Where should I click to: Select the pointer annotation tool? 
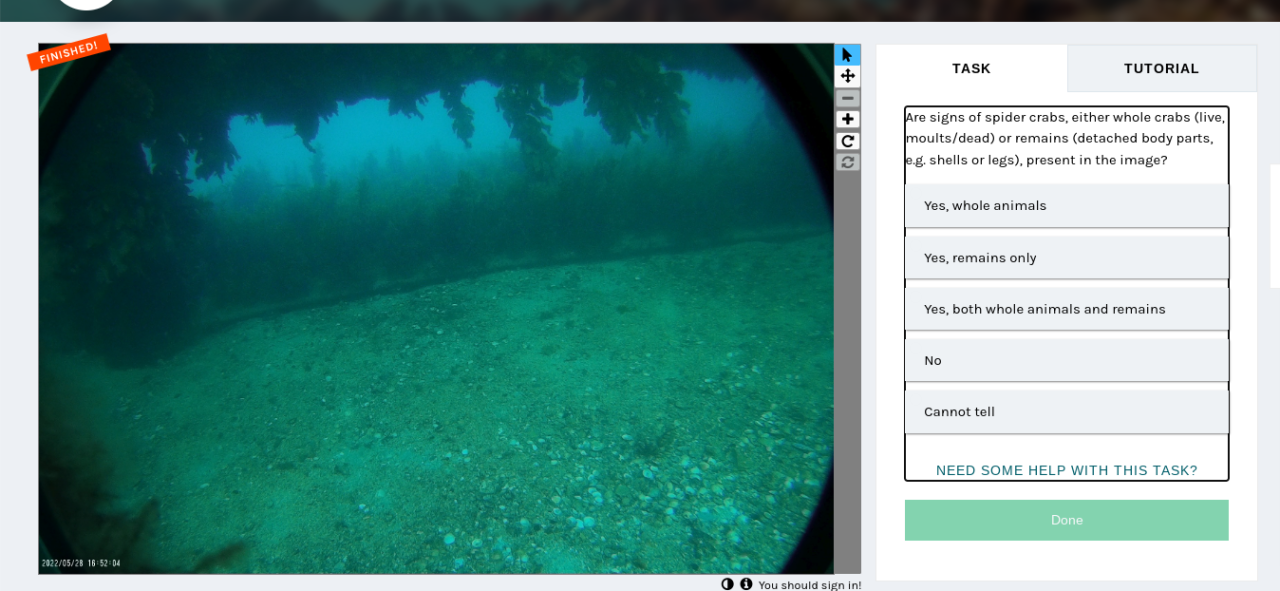coord(847,54)
